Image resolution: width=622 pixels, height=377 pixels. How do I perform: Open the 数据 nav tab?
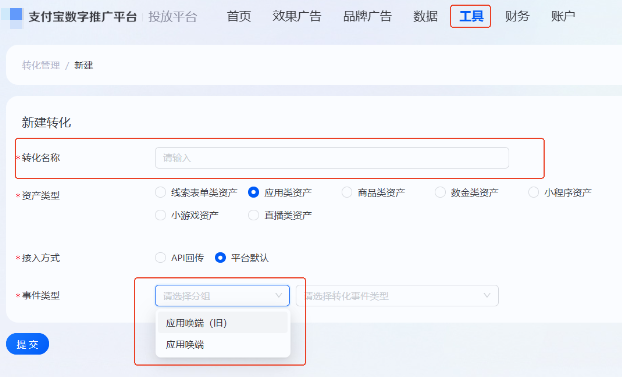(x=425, y=16)
